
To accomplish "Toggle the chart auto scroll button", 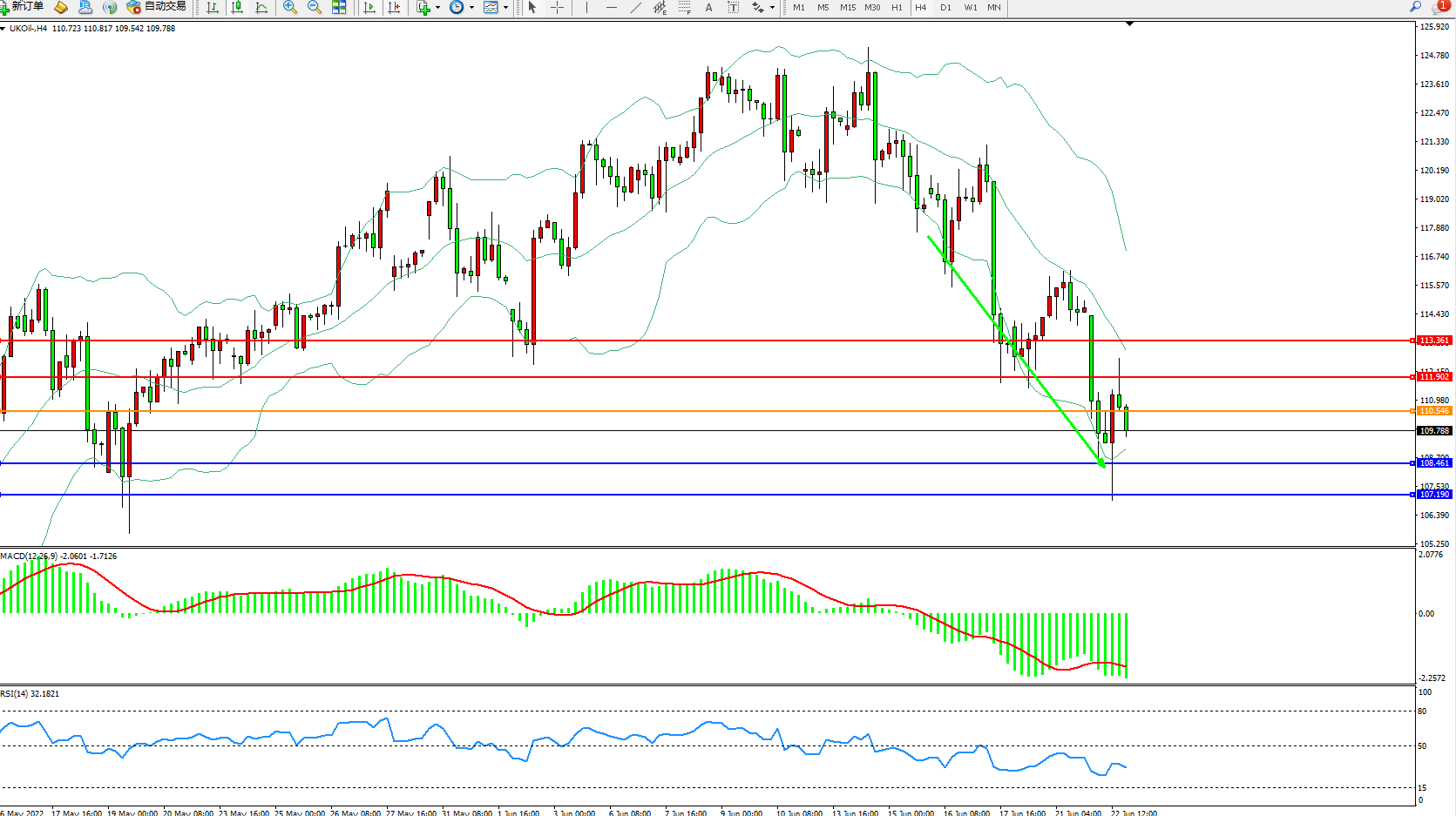I will [x=369, y=7].
